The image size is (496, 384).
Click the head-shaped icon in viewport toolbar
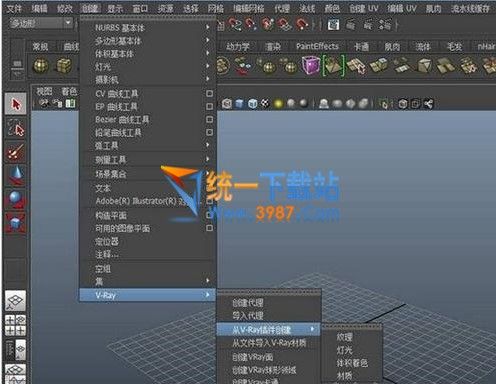[323, 104]
